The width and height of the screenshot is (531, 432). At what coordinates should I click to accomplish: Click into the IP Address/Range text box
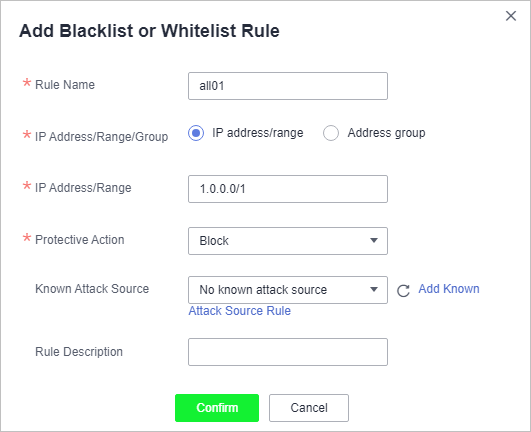click(288, 189)
